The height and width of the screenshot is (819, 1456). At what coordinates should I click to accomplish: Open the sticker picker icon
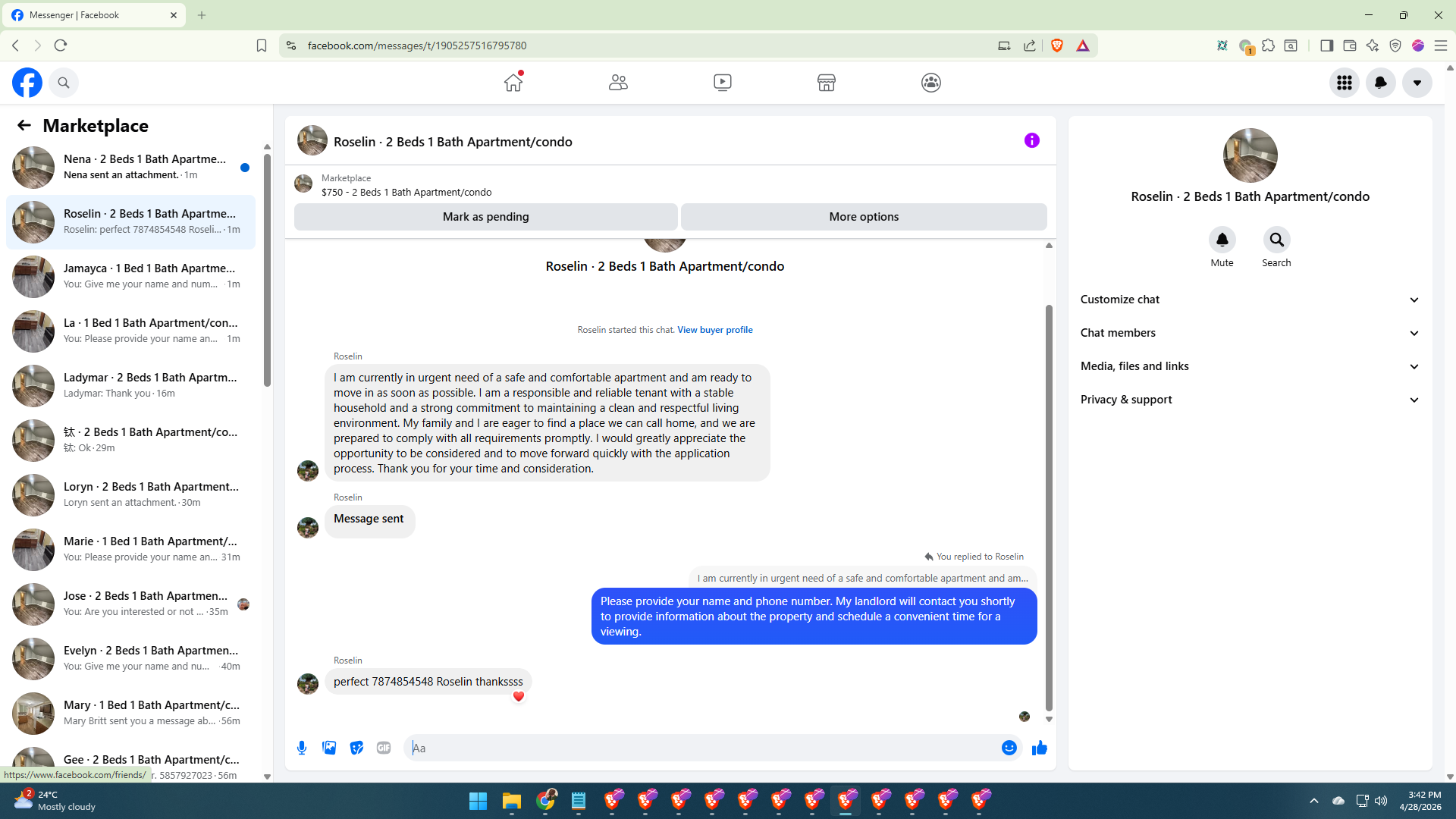(356, 748)
